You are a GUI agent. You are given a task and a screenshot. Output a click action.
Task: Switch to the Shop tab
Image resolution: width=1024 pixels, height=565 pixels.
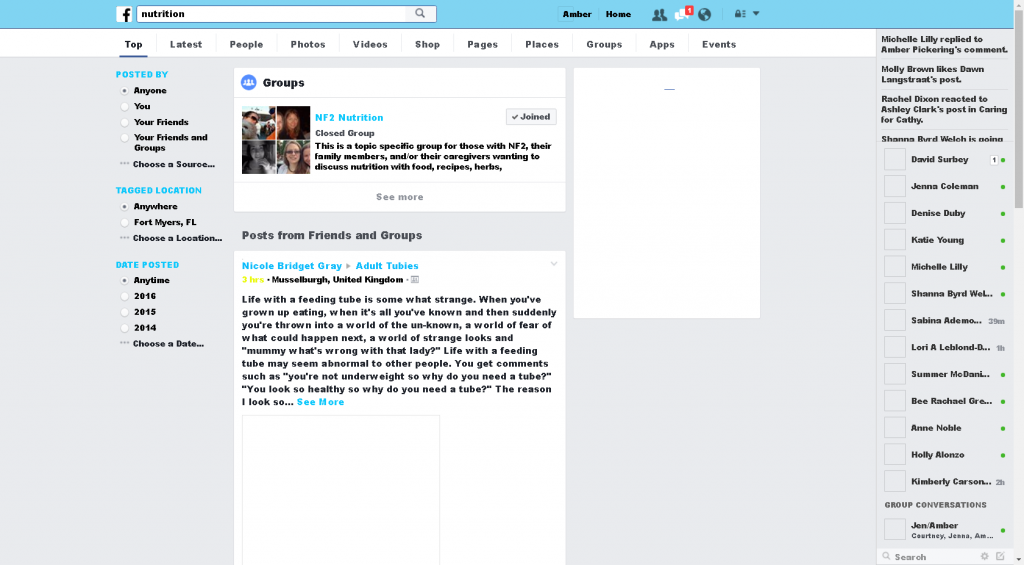[x=427, y=44]
